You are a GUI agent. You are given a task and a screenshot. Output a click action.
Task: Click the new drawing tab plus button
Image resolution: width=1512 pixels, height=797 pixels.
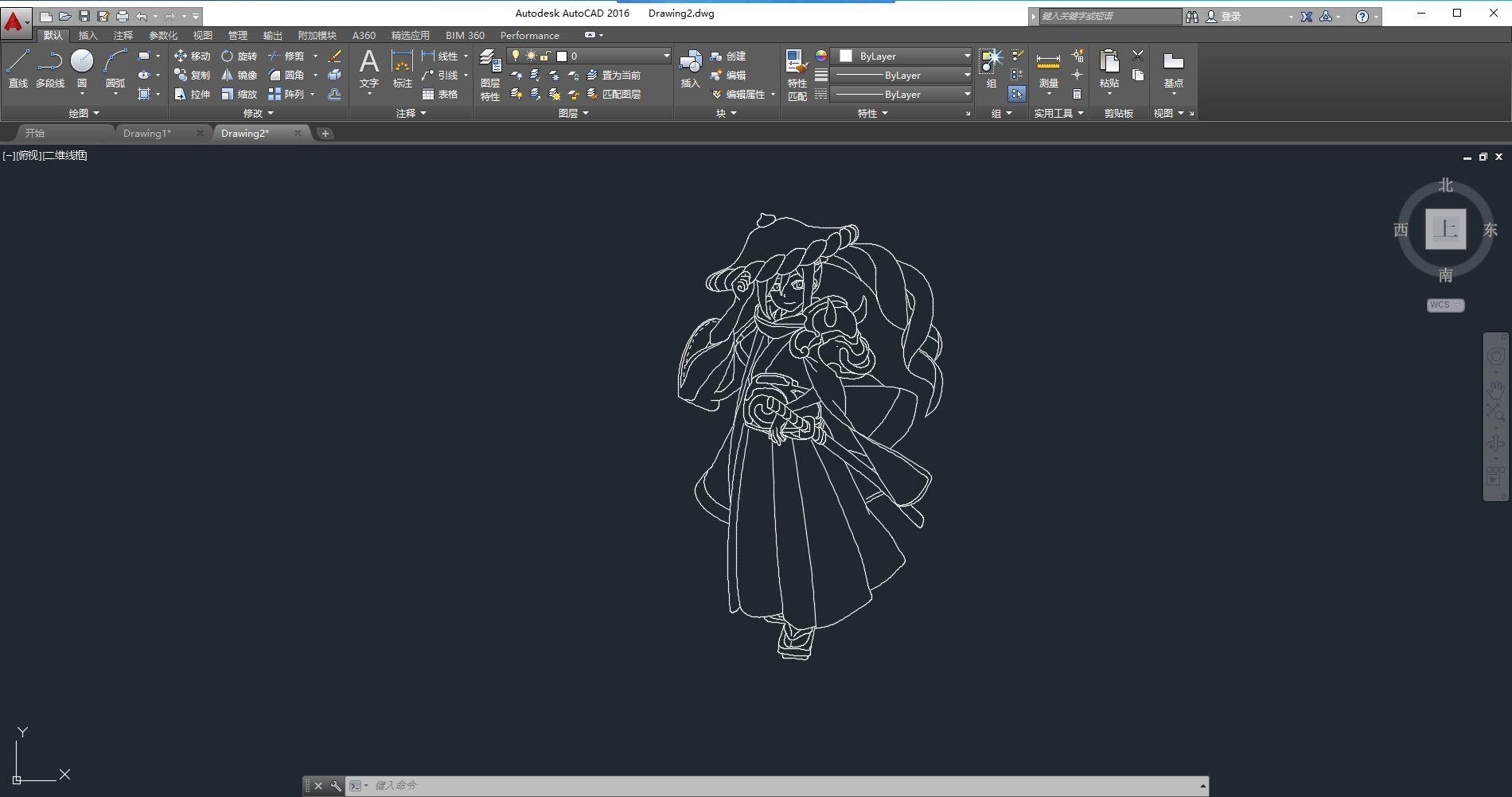click(x=325, y=133)
